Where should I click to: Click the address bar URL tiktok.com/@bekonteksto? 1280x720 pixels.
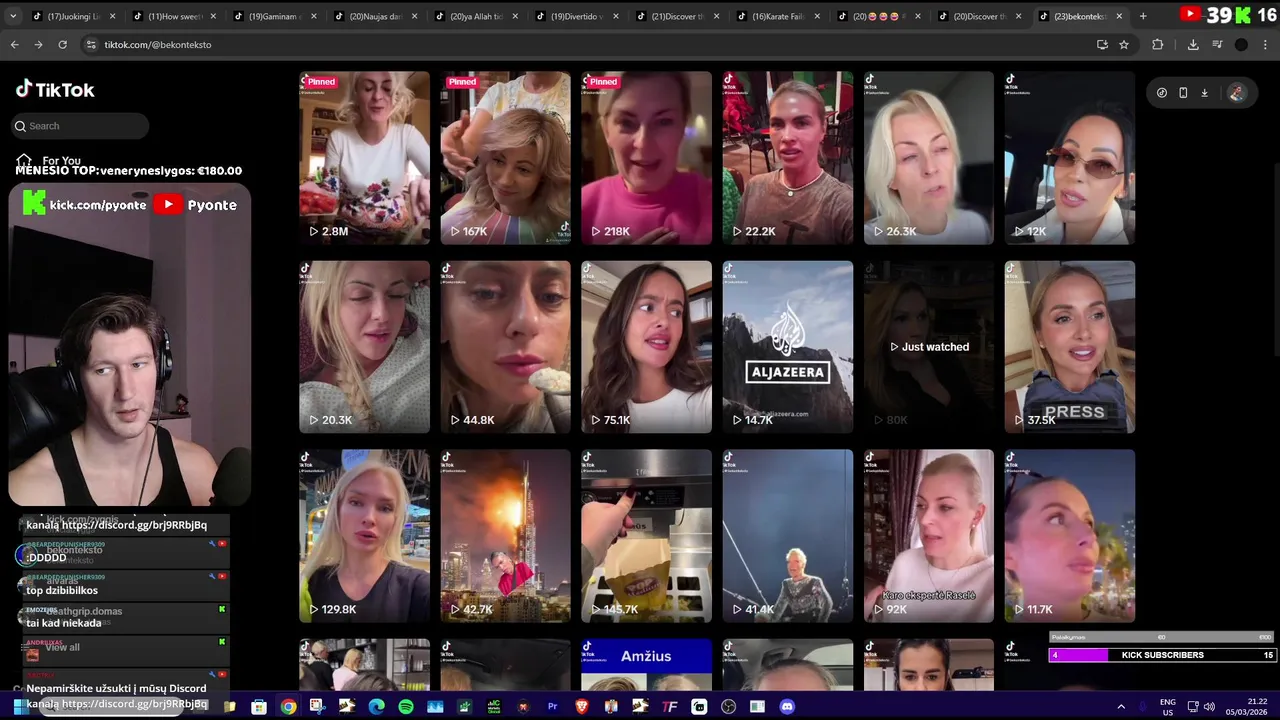pos(158,45)
